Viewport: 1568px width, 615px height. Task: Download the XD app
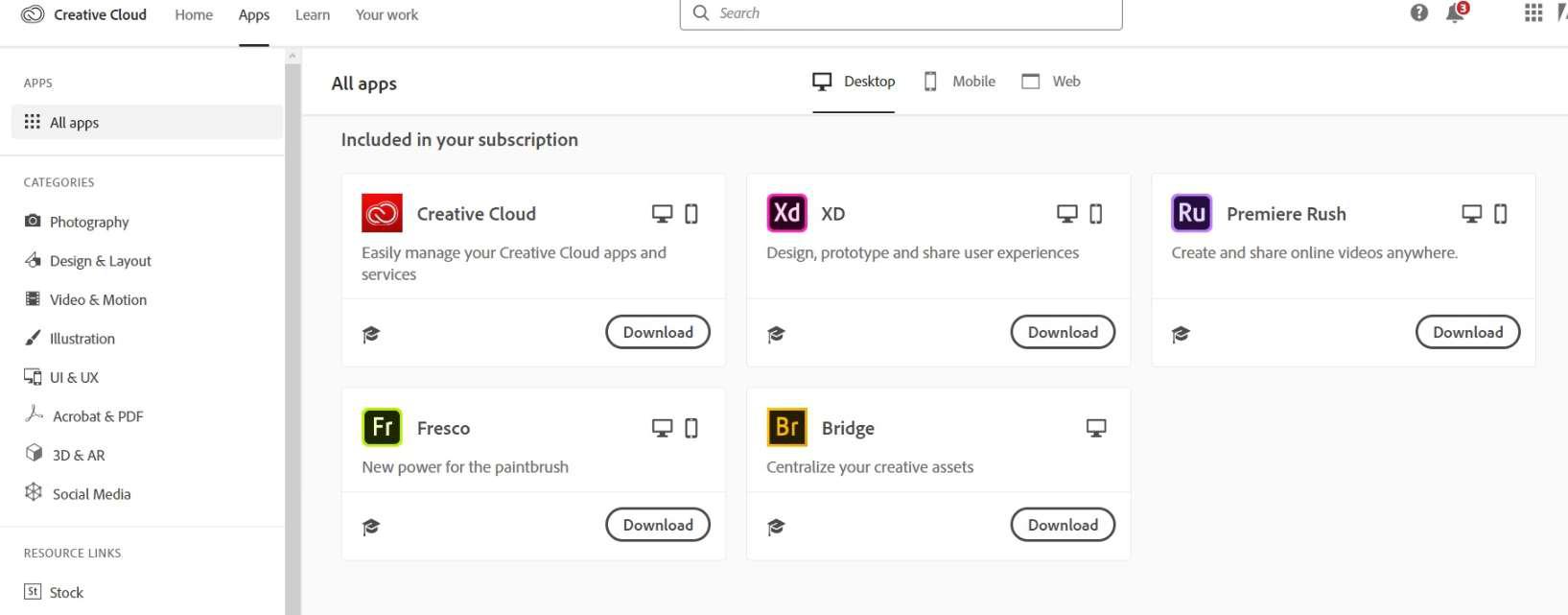[1062, 332]
